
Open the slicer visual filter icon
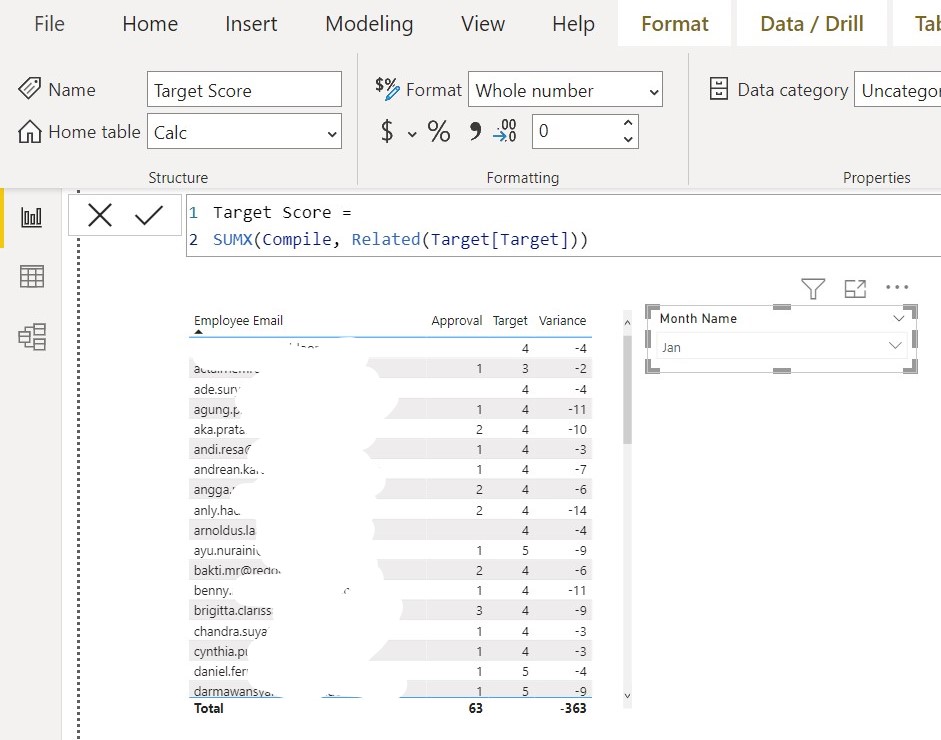click(x=813, y=288)
